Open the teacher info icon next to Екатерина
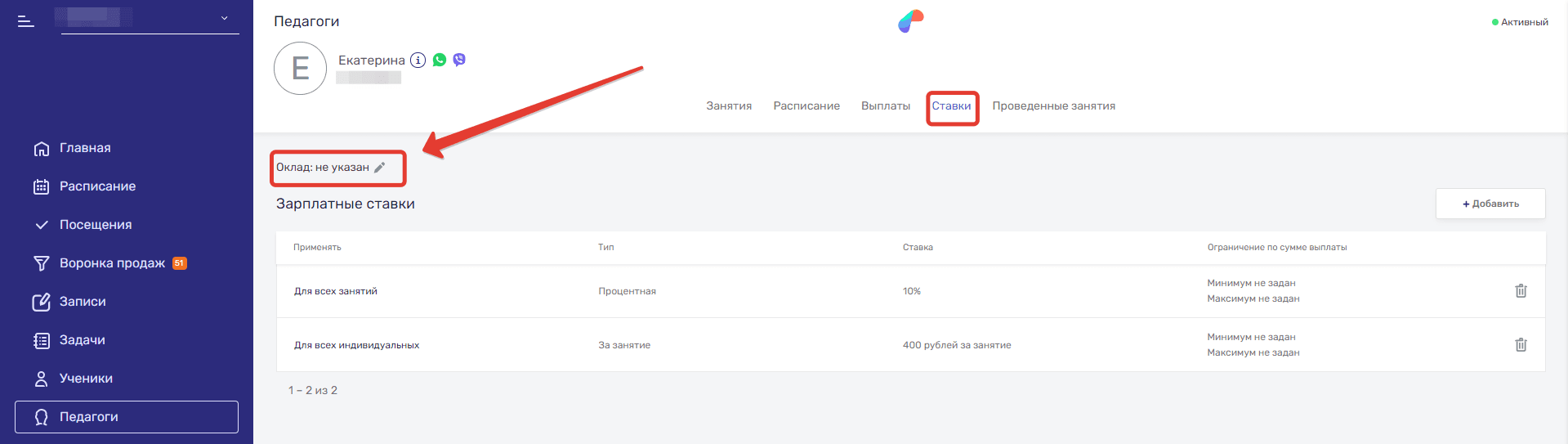This screenshot has height=444, width=1568. tap(418, 60)
